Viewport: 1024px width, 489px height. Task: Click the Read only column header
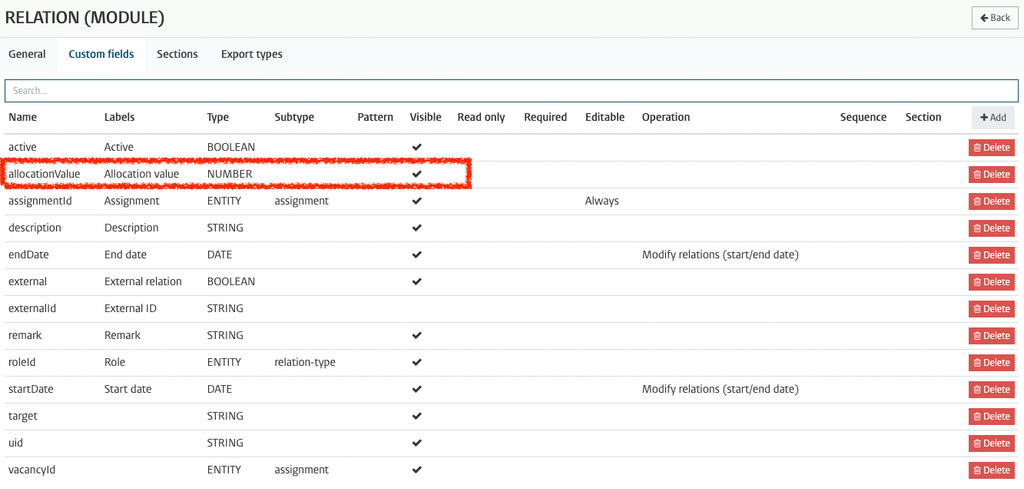[x=481, y=118]
